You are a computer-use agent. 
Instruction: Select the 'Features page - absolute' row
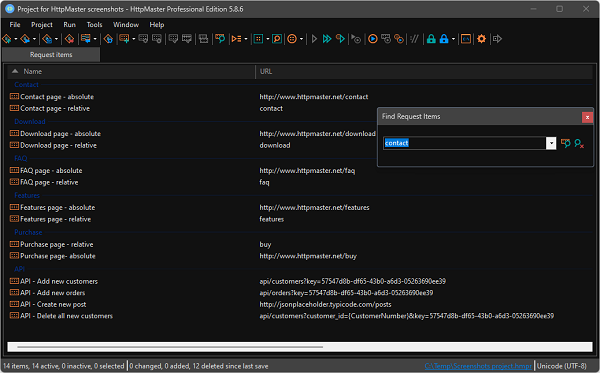tap(300, 208)
